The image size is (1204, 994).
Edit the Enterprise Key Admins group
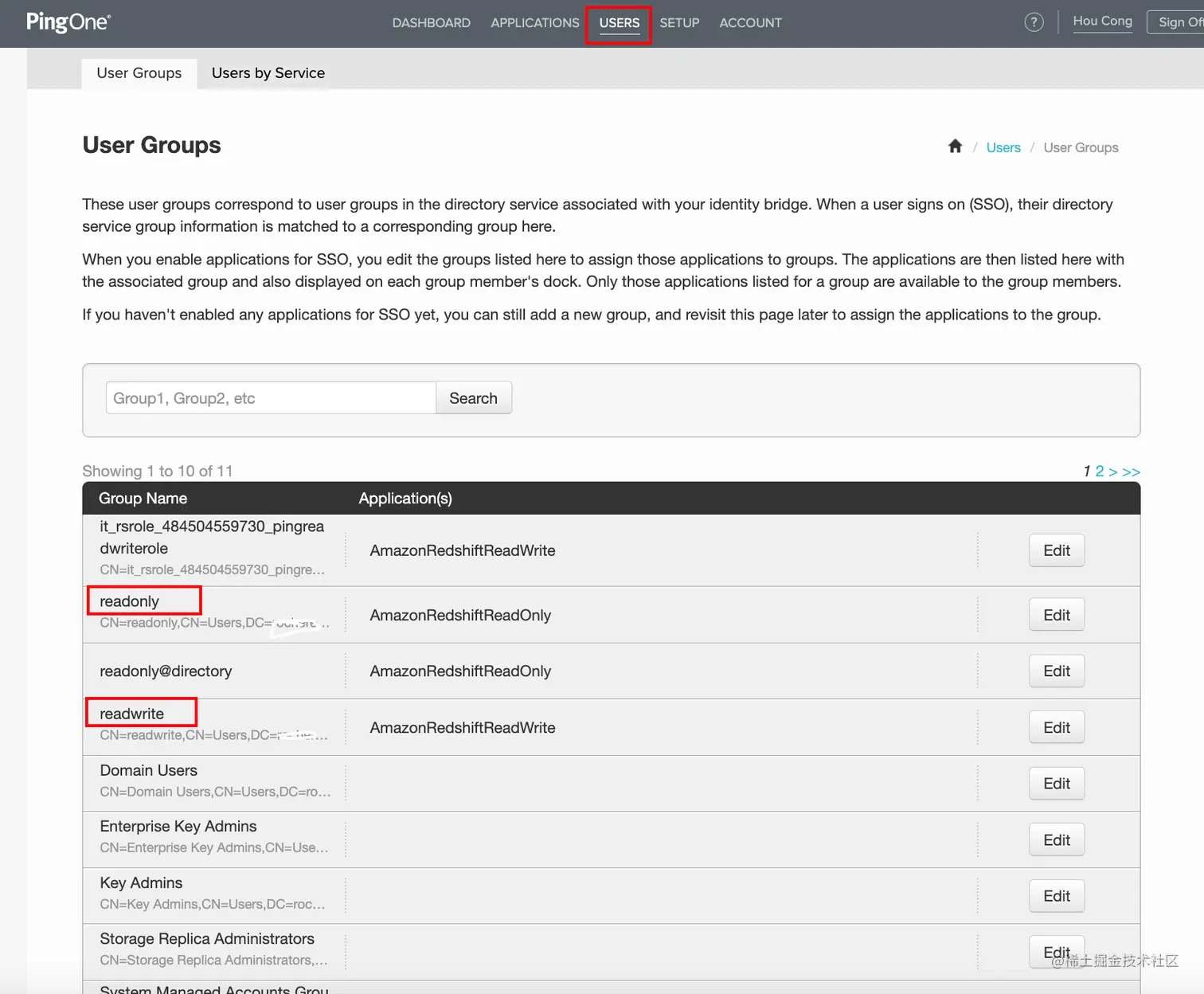(x=1057, y=839)
